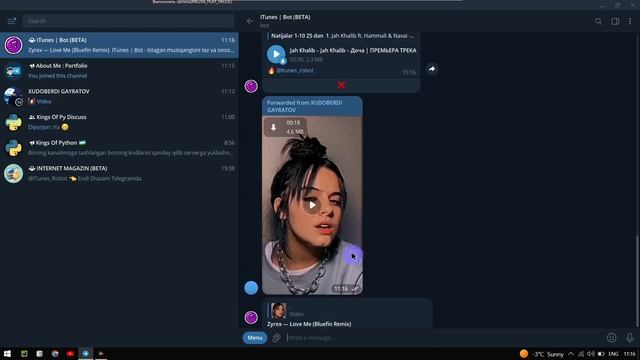Click the Video reply thumbnail preview

coord(278,311)
